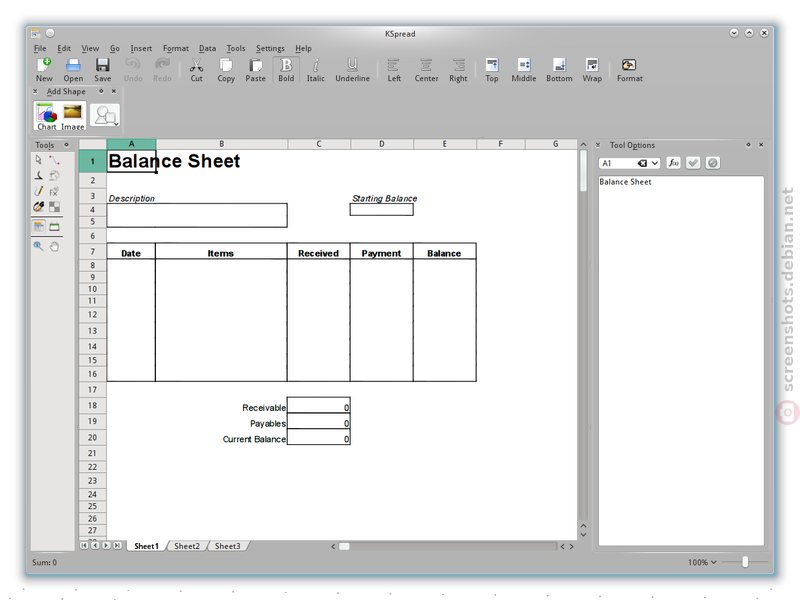Set vertical alignment to Bottom
The height and width of the screenshot is (600, 800).
coord(559,70)
